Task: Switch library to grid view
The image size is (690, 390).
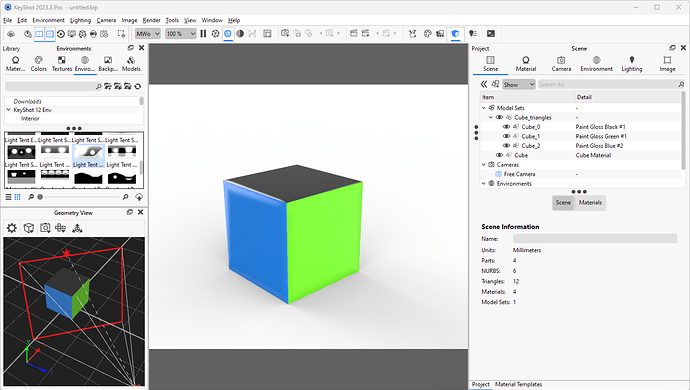Action: [18, 197]
